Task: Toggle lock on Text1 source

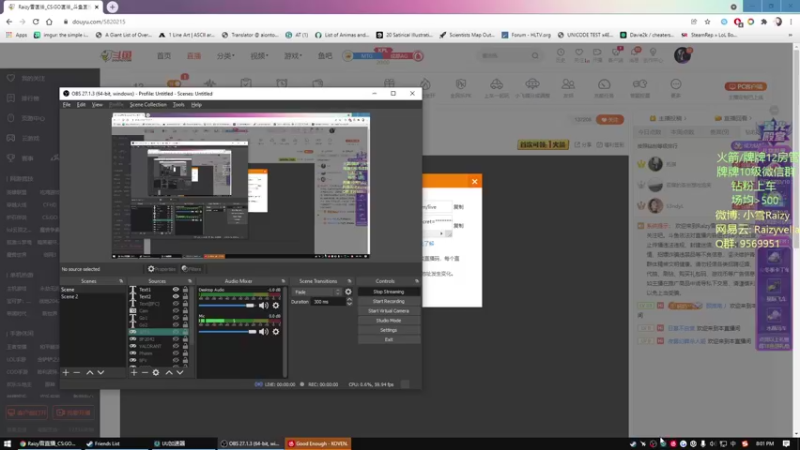Action: tap(185, 289)
